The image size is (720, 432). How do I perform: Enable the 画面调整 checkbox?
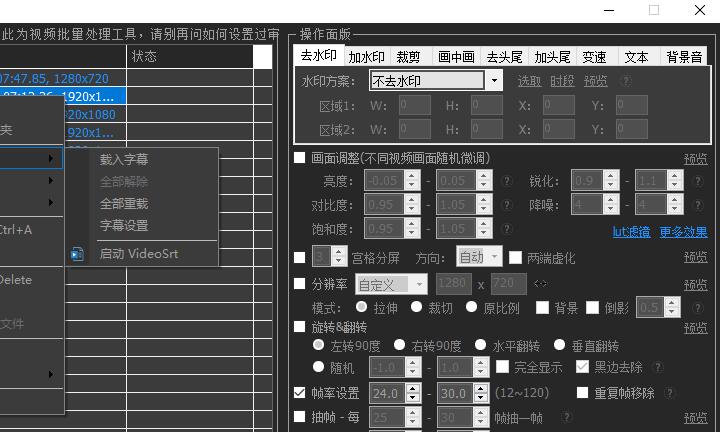(300, 158)
